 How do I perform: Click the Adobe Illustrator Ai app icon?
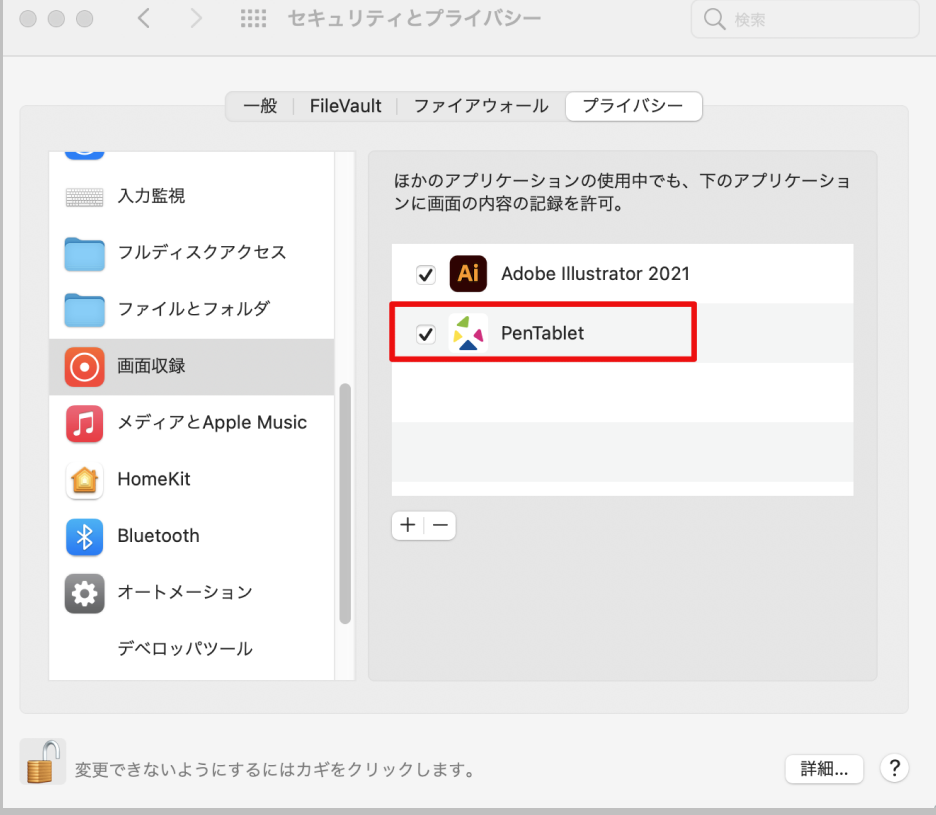point(468,273)
